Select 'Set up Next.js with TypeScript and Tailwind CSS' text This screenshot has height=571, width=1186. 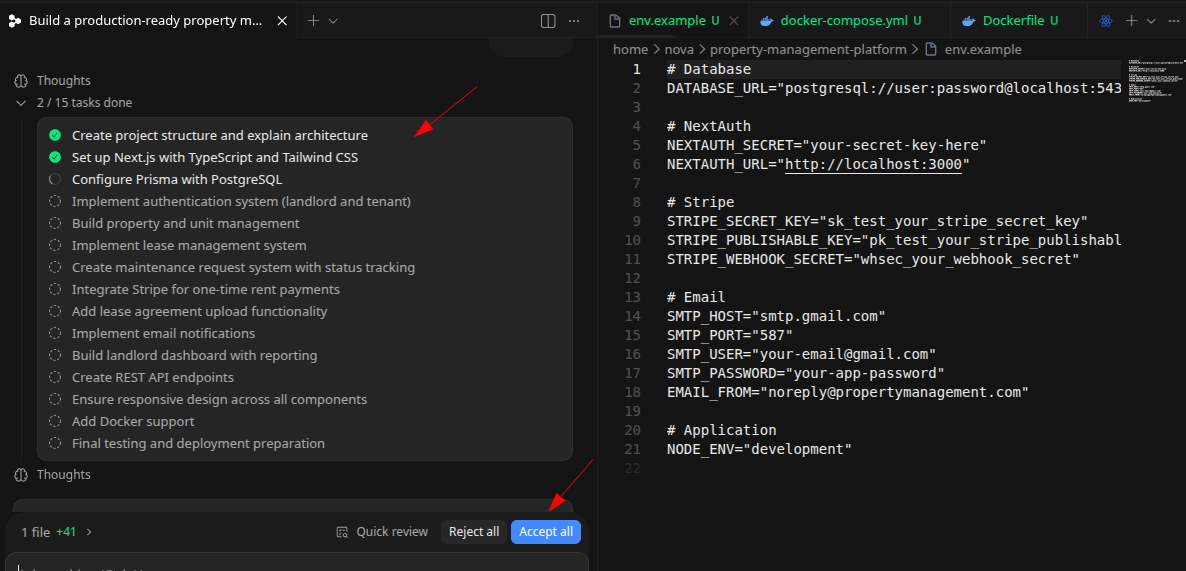pos(215,157)
